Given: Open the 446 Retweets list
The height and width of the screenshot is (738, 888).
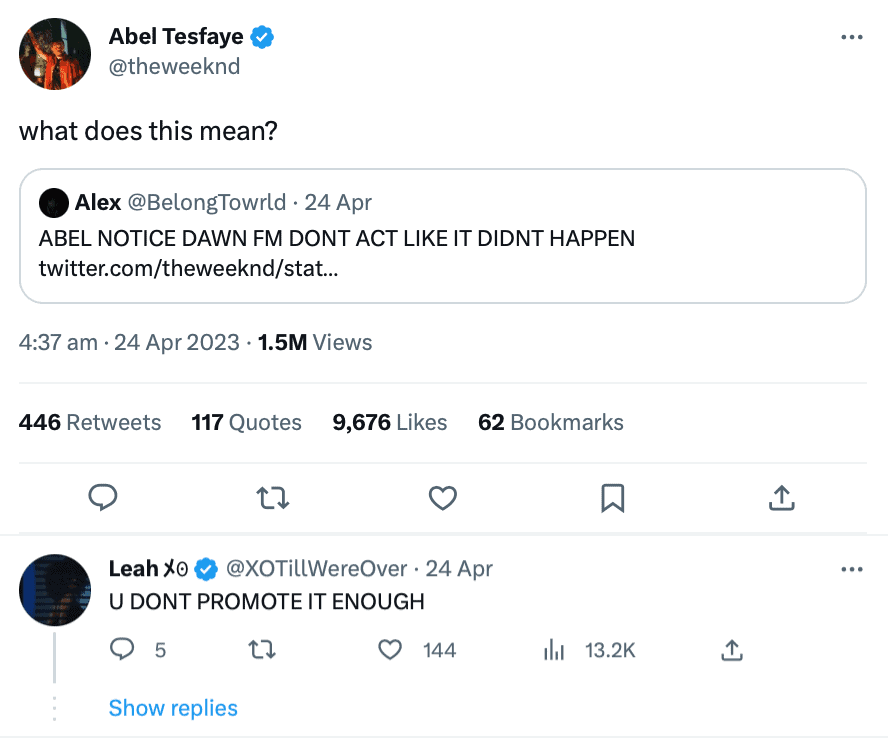Looking at the screenshot, I should [90, 423].
